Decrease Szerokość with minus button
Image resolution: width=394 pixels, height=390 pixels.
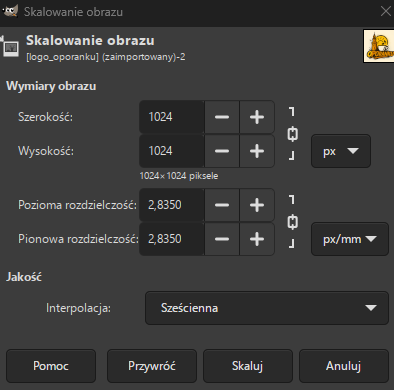[222, 117]
